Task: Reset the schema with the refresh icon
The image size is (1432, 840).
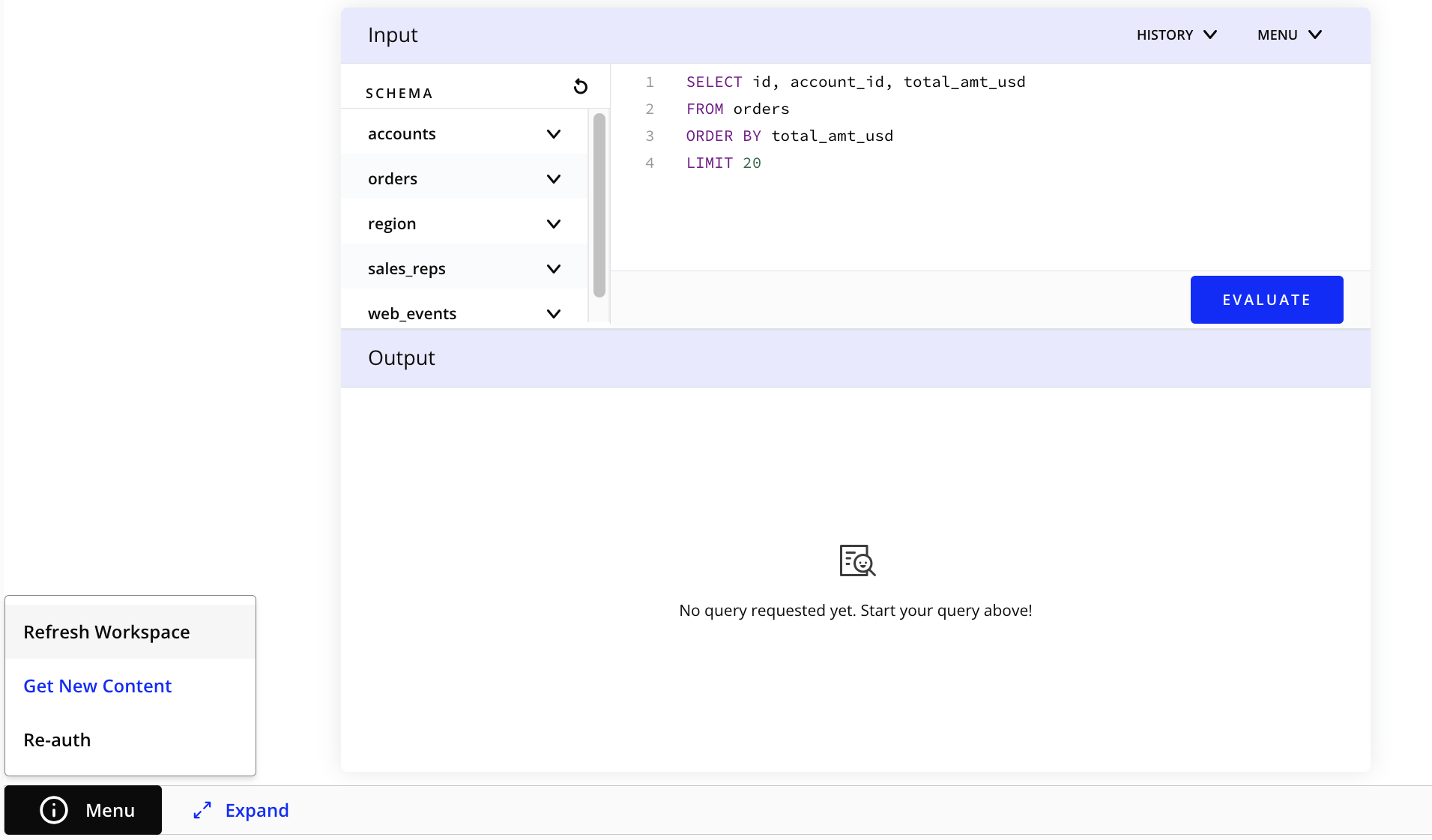Action: point(580,87)
